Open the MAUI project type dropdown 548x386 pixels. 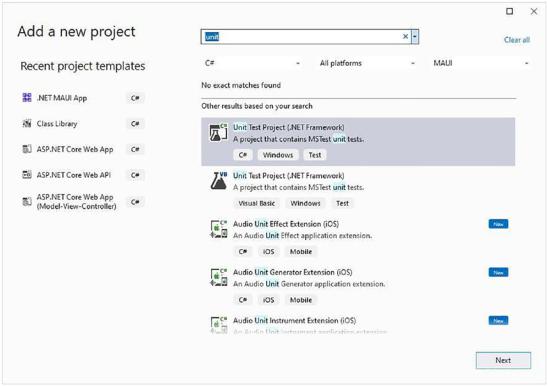(481, 63)
